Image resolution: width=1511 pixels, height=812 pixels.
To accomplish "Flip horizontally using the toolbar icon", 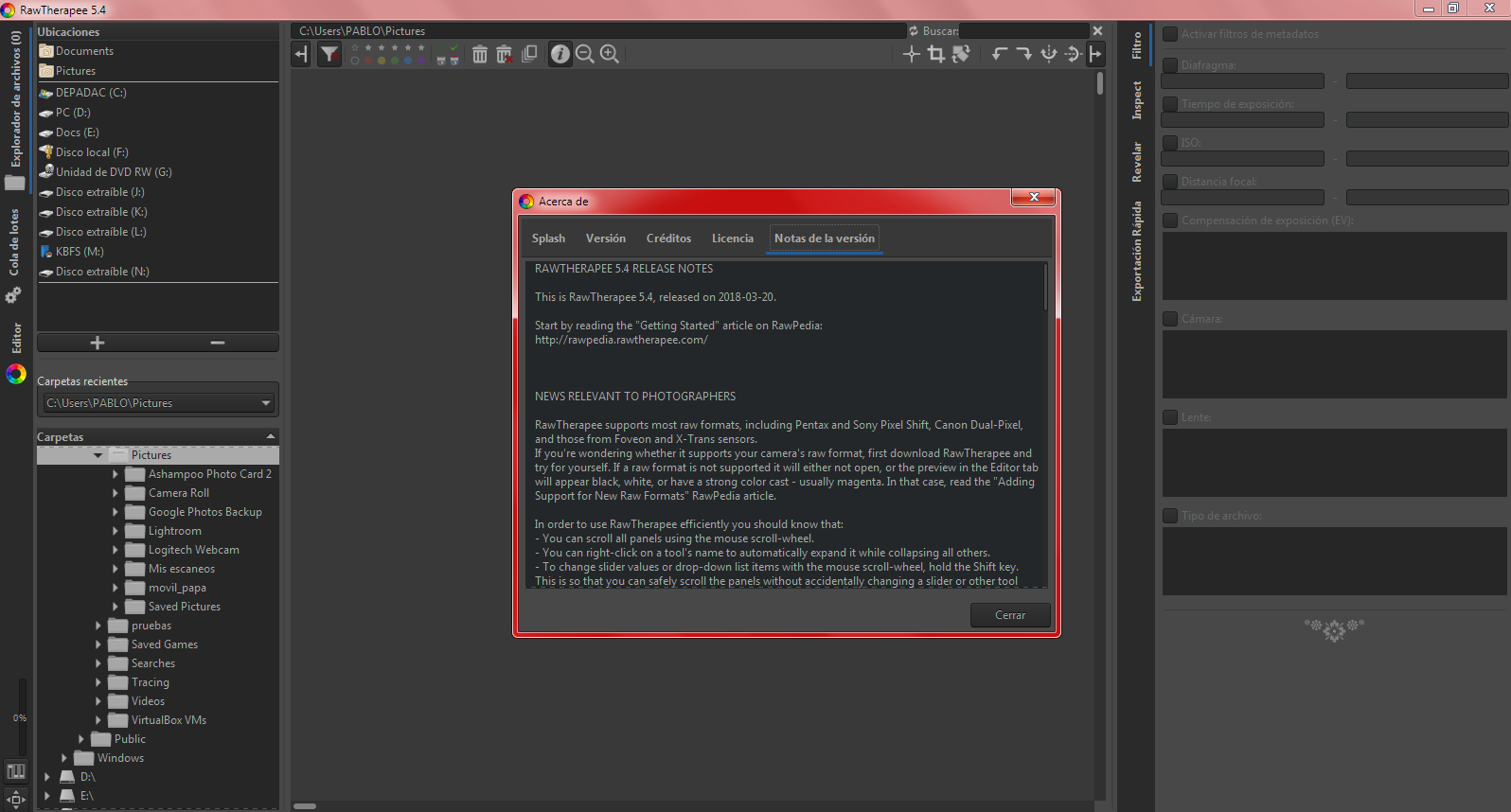I will pos(1048,54).
